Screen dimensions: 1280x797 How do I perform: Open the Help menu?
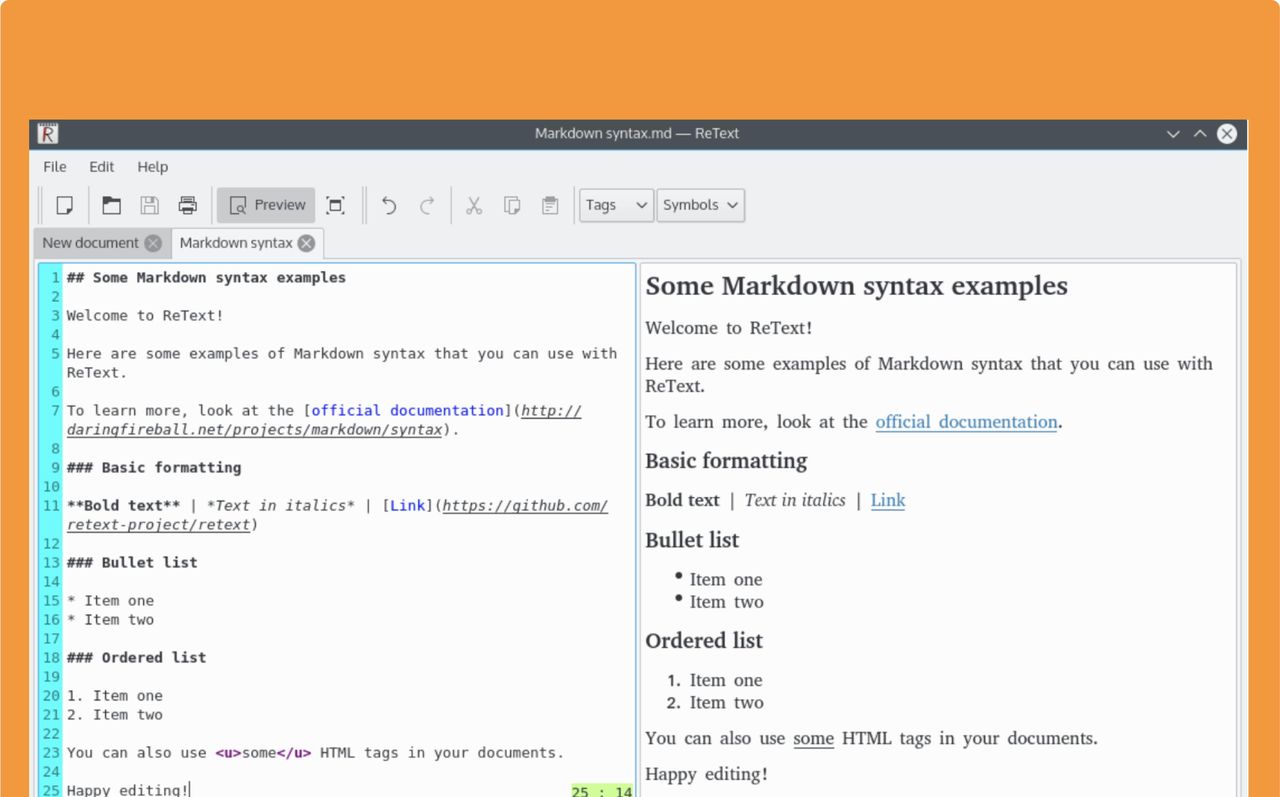152,167
